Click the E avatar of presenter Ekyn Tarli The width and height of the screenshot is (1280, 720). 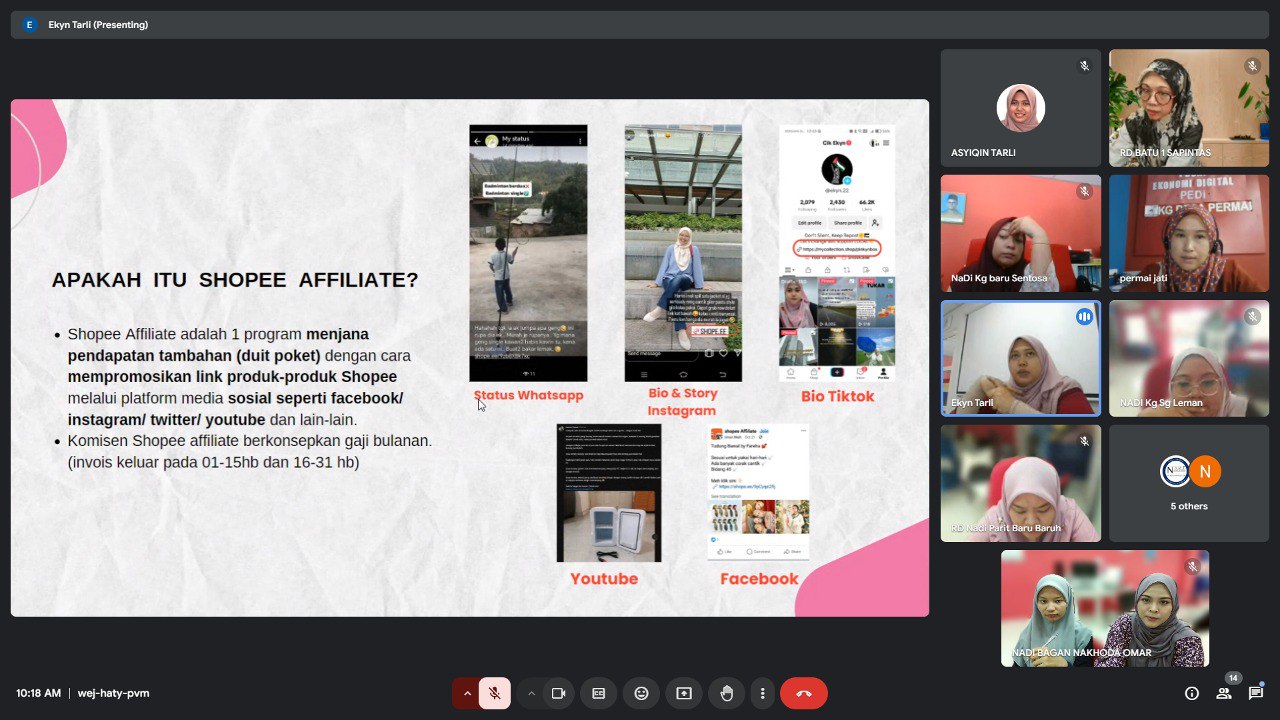point(28,25)
